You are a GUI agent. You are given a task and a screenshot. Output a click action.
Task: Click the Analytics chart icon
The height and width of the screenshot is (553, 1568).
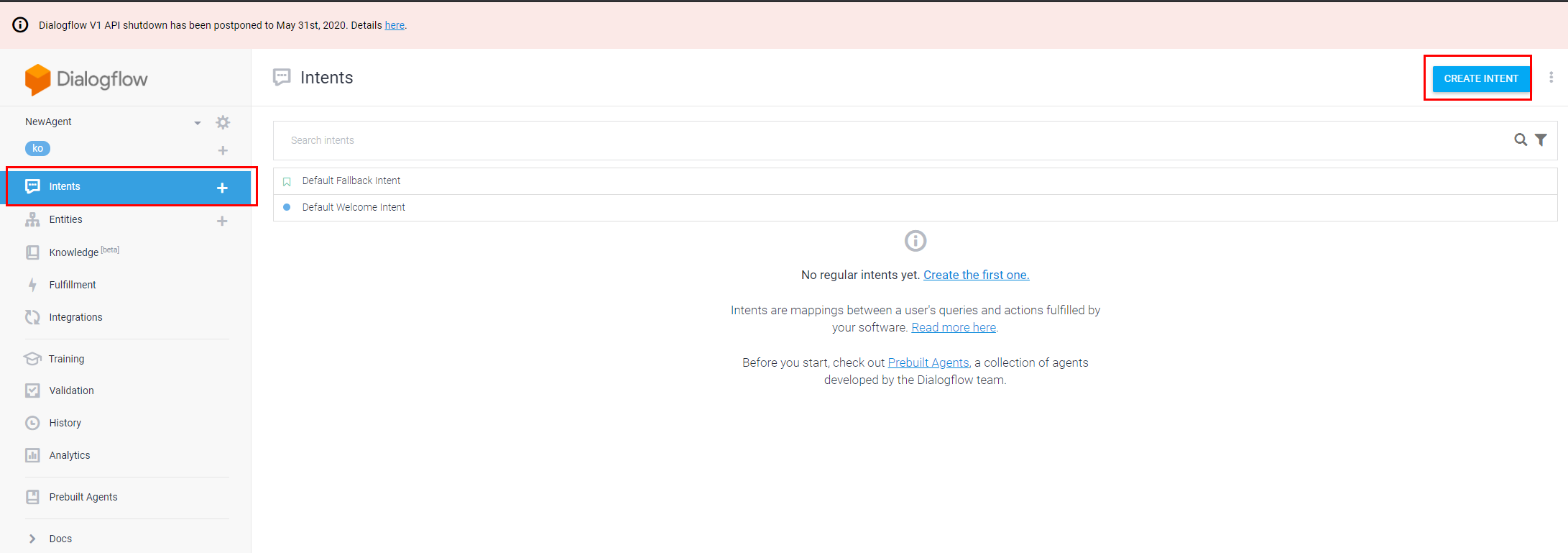click(x=32, y=455)
